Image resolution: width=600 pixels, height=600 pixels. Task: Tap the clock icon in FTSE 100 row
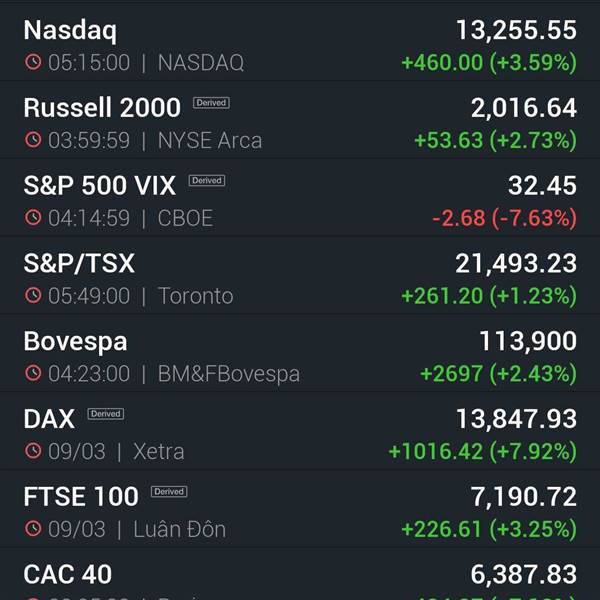point(33,528)
